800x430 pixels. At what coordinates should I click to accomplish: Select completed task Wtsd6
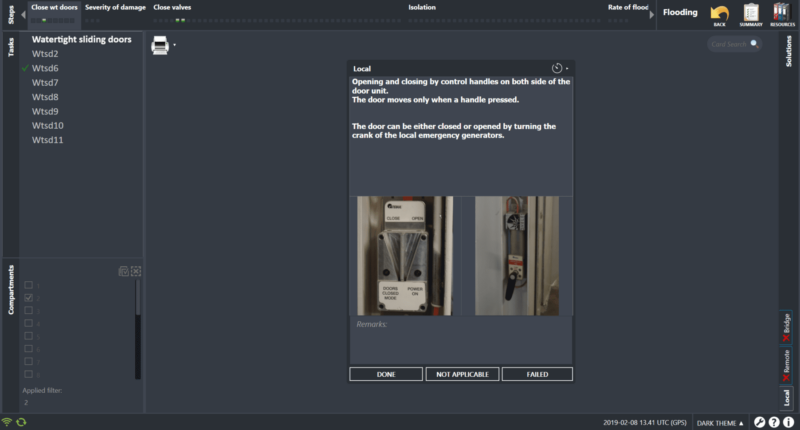[x=45, y=68]
